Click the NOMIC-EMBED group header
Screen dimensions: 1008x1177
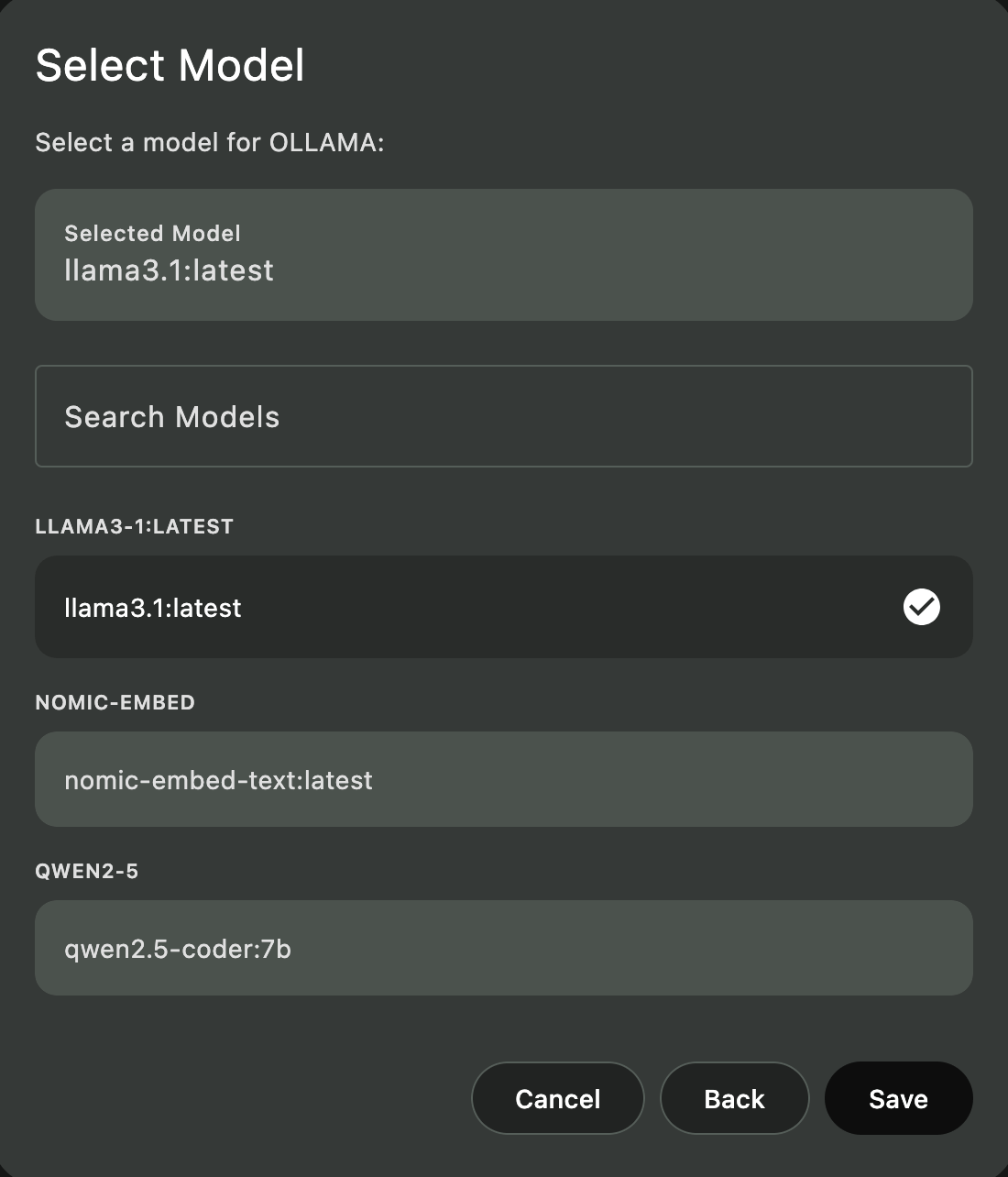click(115, 702)
